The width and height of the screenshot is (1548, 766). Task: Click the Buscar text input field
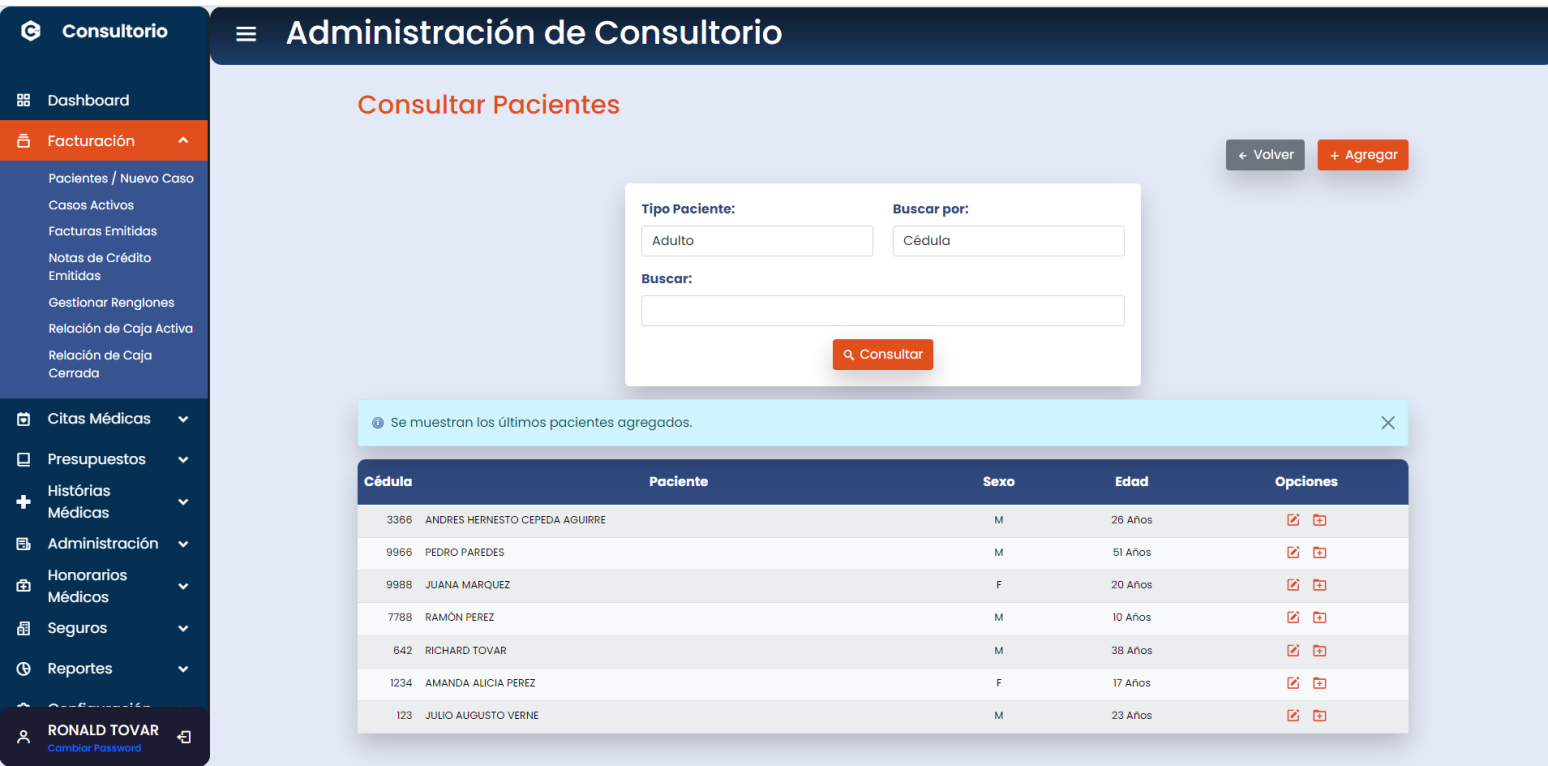[x=882, y=311]
